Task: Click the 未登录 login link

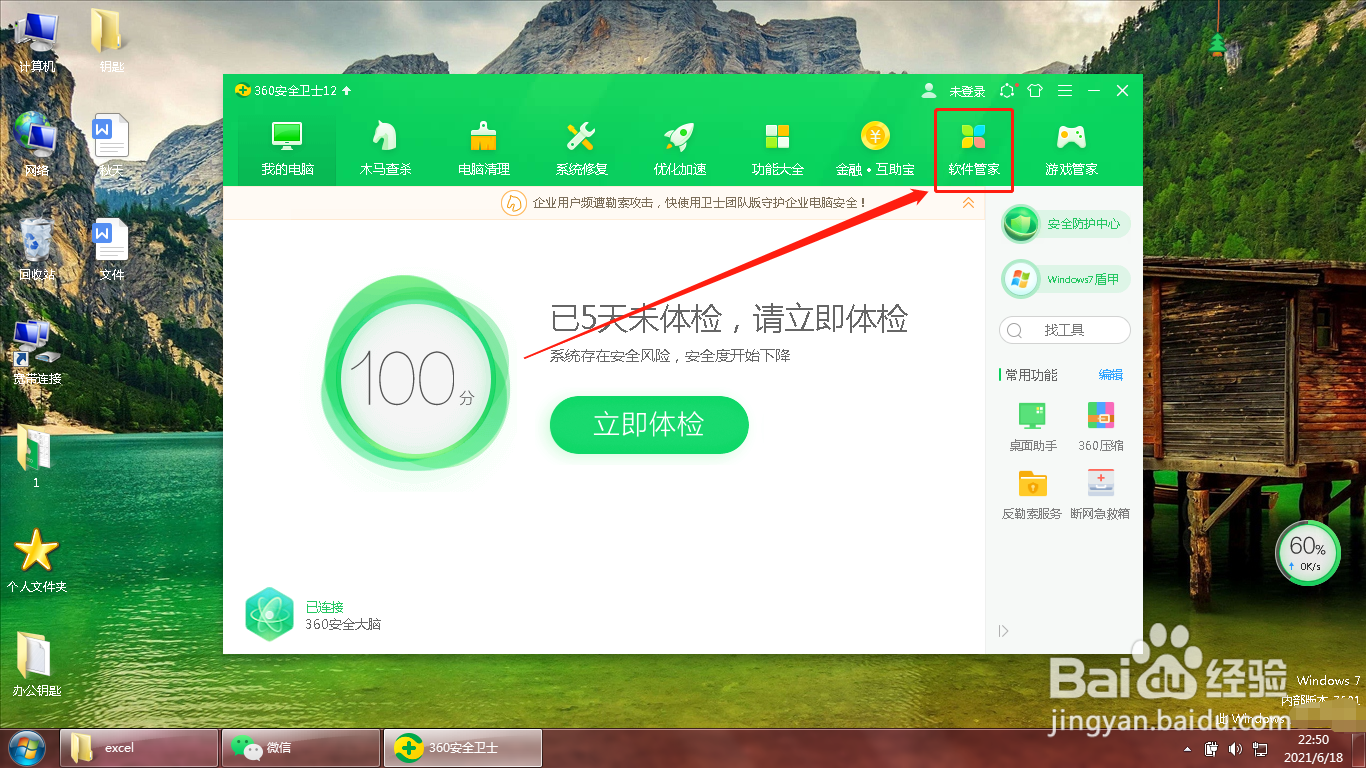Action: click(967, 91)
